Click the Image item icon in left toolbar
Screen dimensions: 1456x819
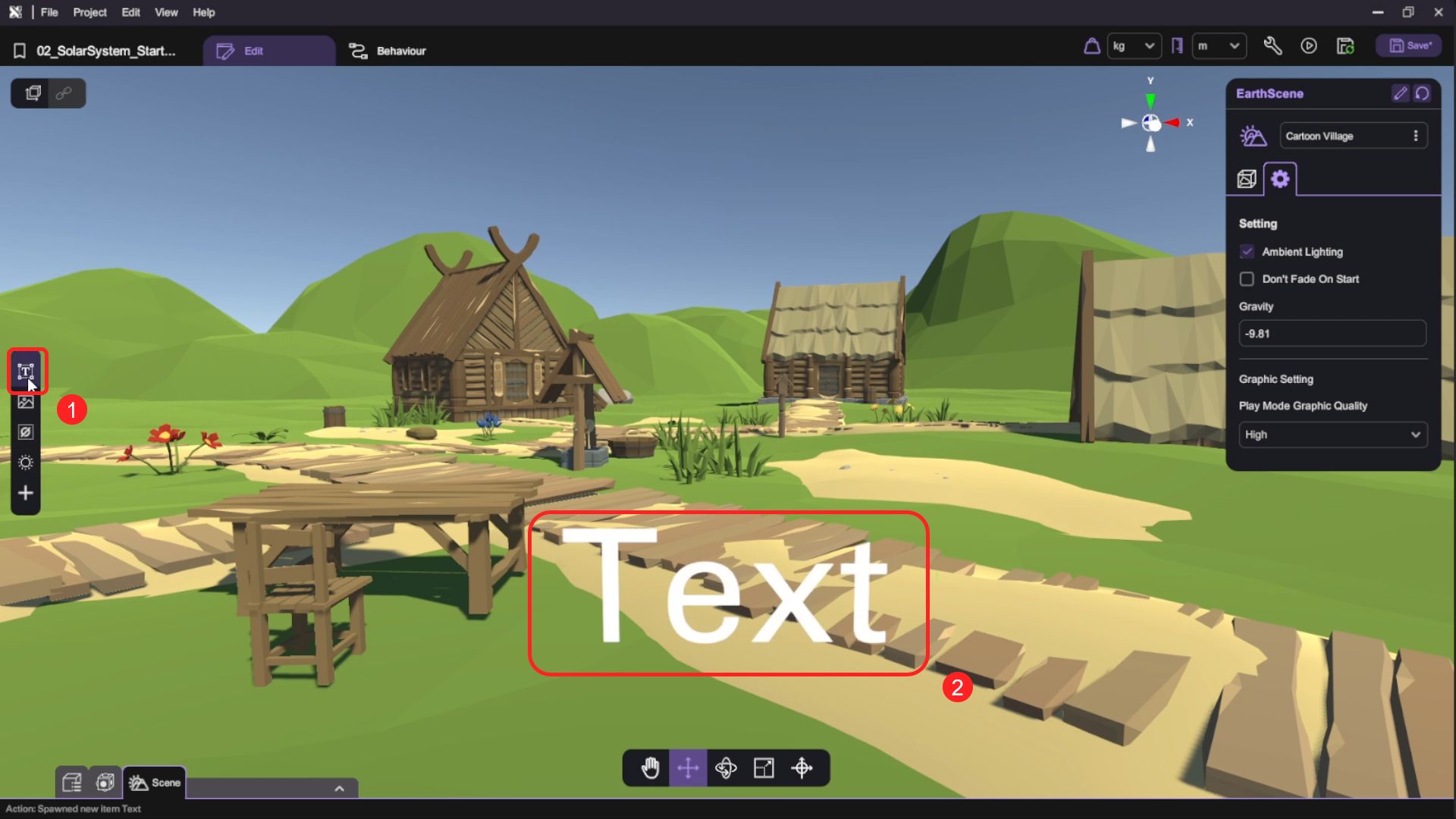pos(26,403)
